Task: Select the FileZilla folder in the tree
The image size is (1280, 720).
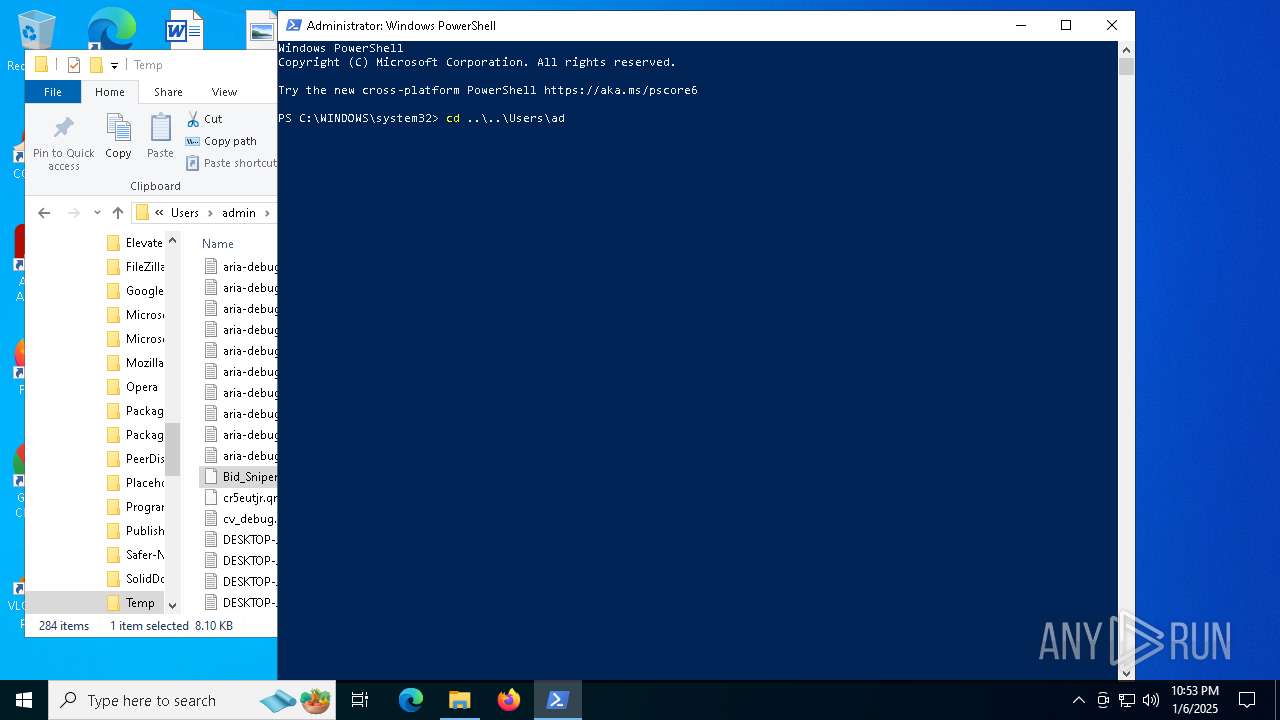Action: (135, 267)
